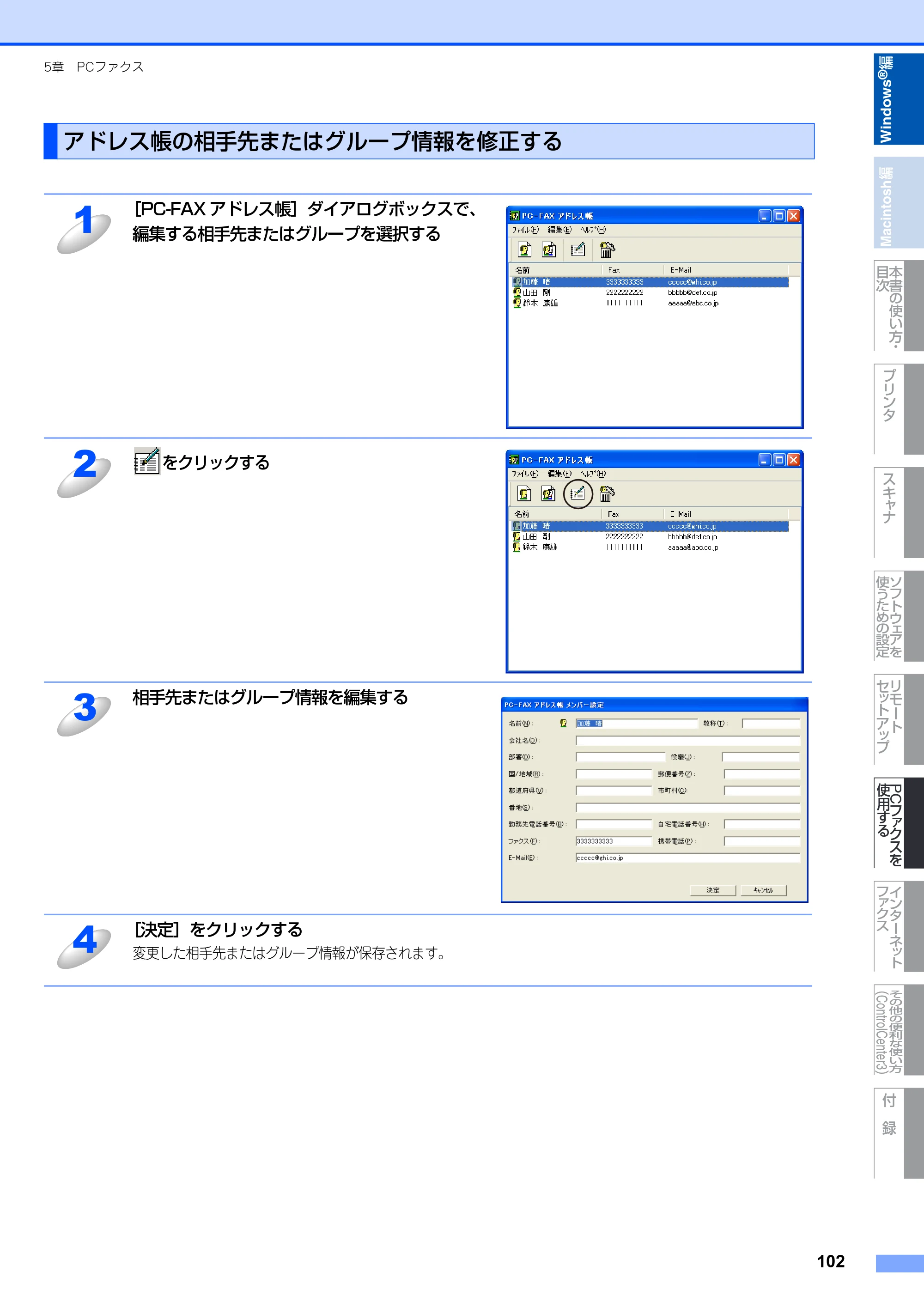Go to the インターネットファクス side tab
The image size is (924, 1308).
click(x=899, y=926)
